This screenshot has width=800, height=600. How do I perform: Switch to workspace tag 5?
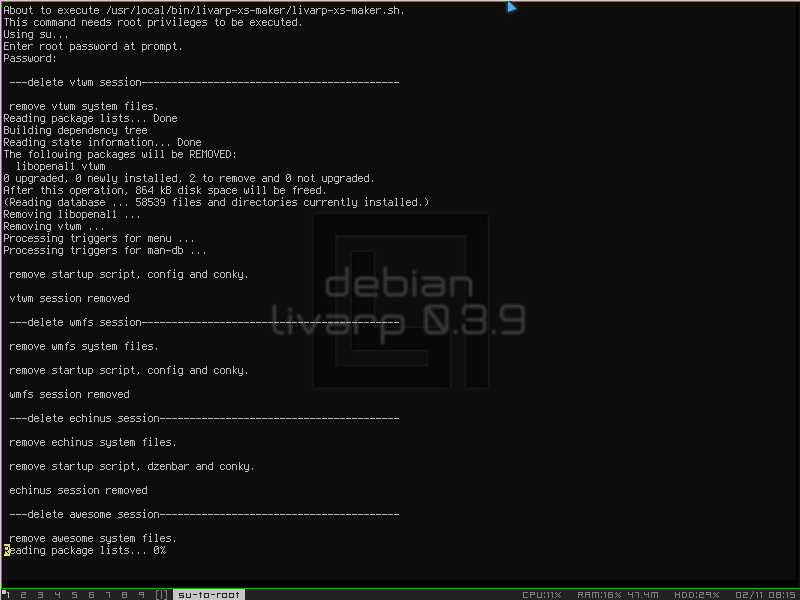point(74,594)
